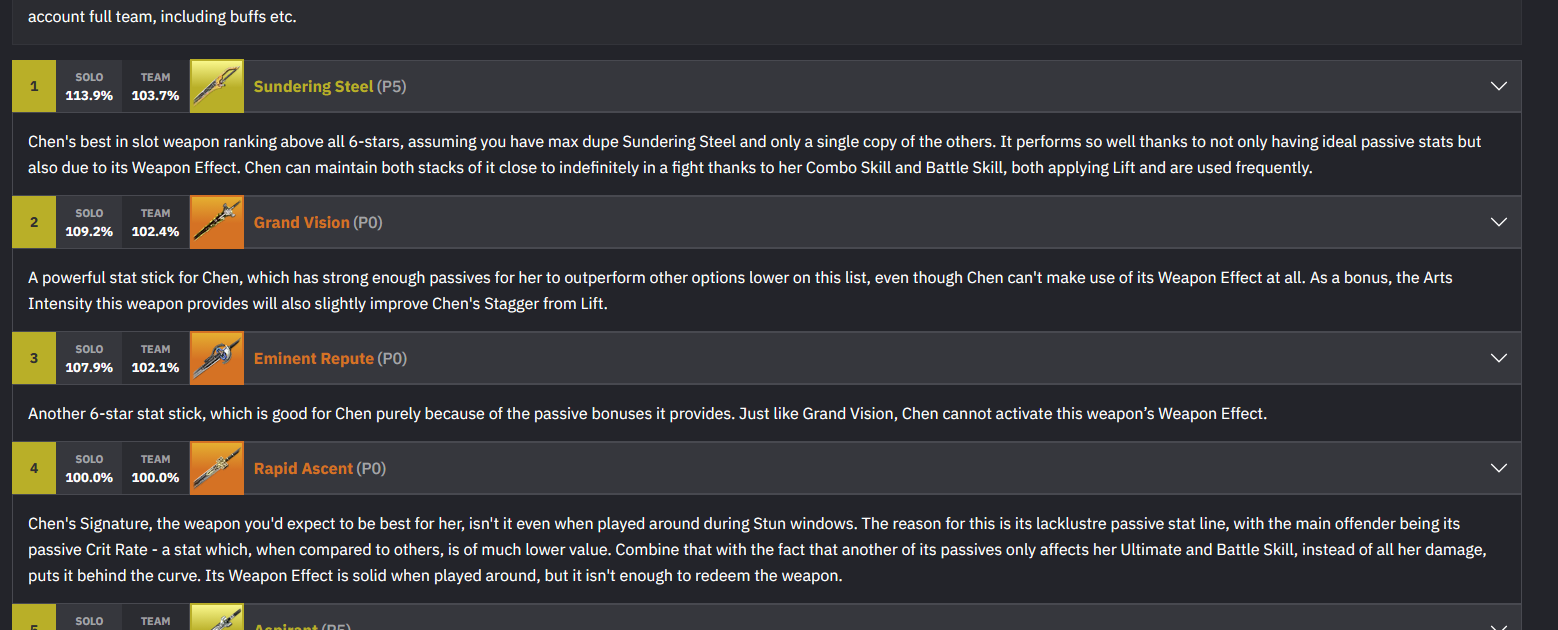Collapse the Rapid Ascent entry chevron
Image resolution: width=1558 pixels, height=630 pixels.
pyautogui.click(x=1498, y=468)
